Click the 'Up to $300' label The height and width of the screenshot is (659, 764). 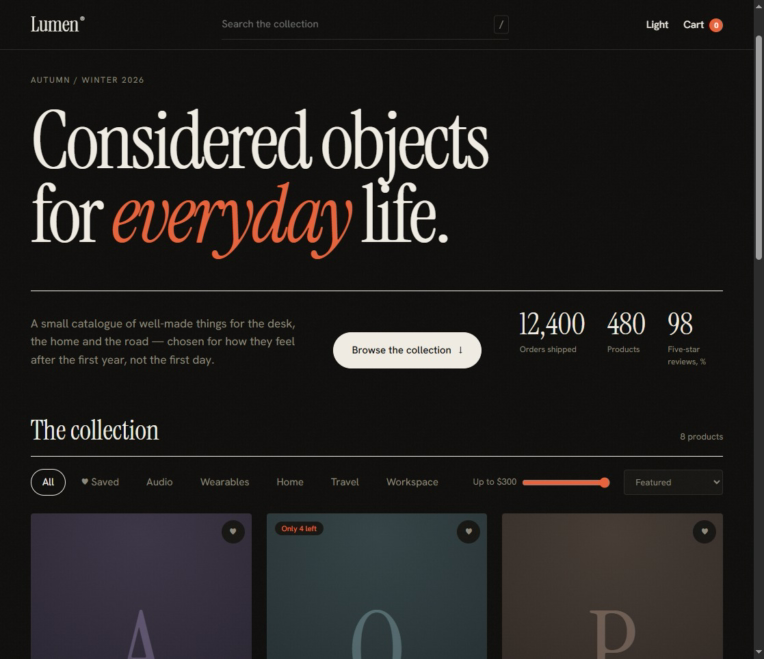click(494, 482)
